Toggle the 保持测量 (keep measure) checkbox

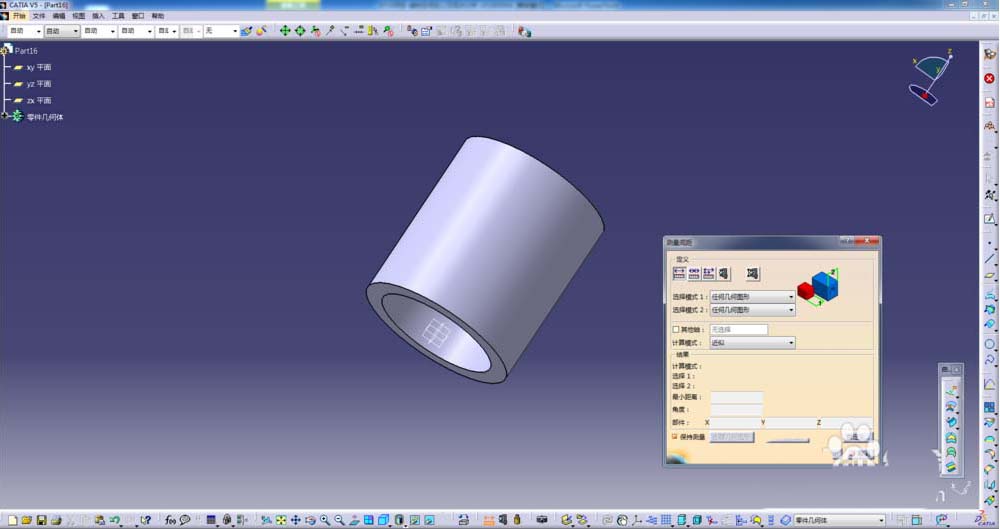click(x=675, y=436)
